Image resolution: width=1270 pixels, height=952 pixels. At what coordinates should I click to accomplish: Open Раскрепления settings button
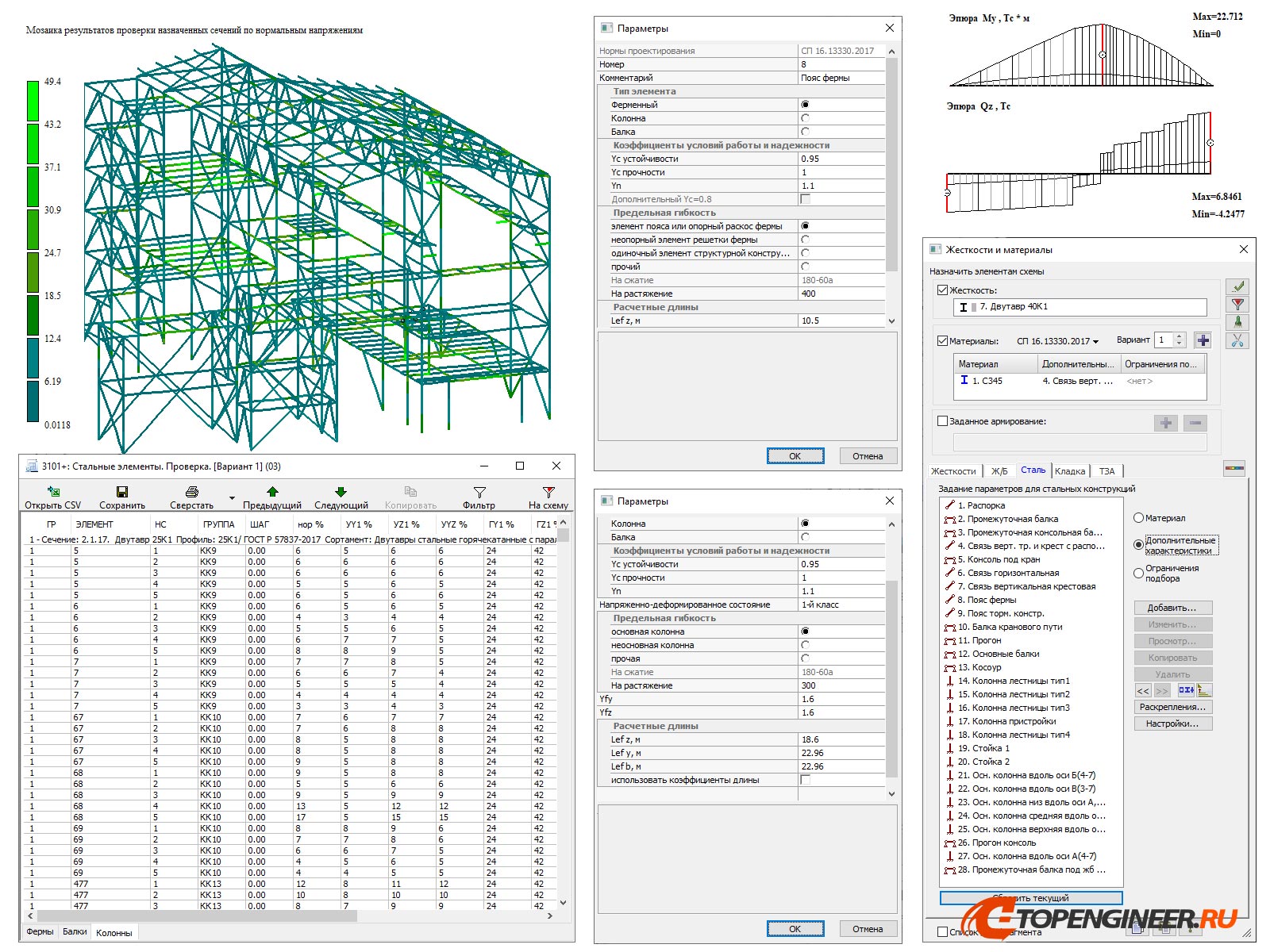[x=1173, y=706]
